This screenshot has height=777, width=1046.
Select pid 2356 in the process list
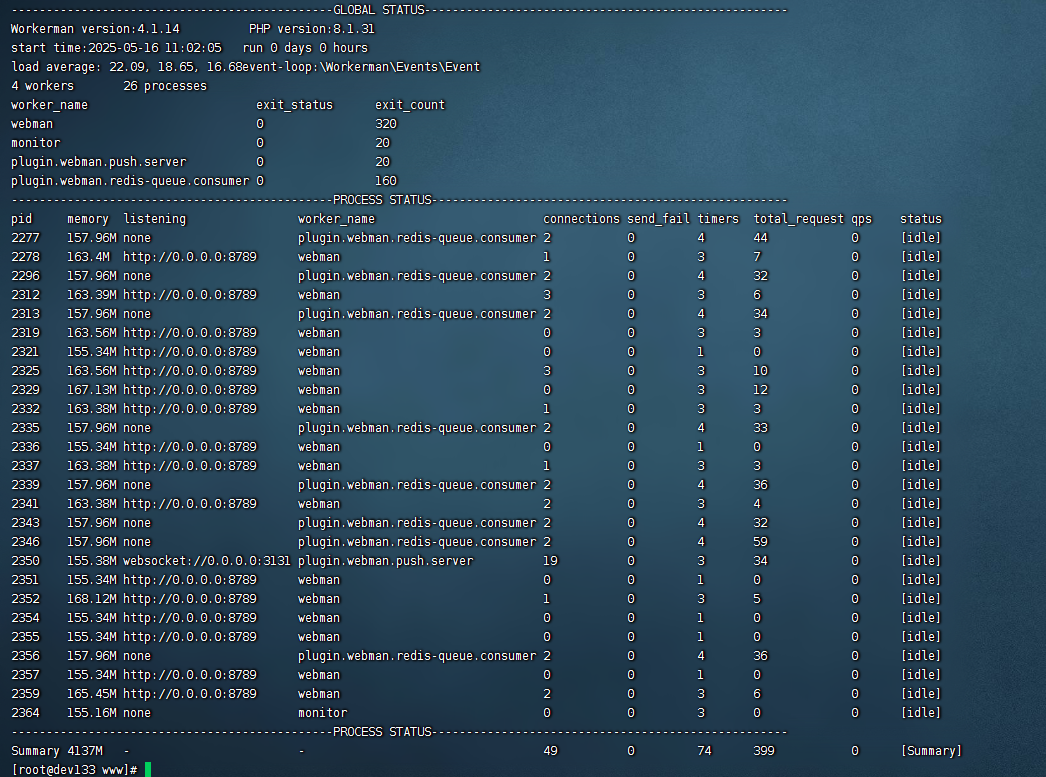pos(25,656)
